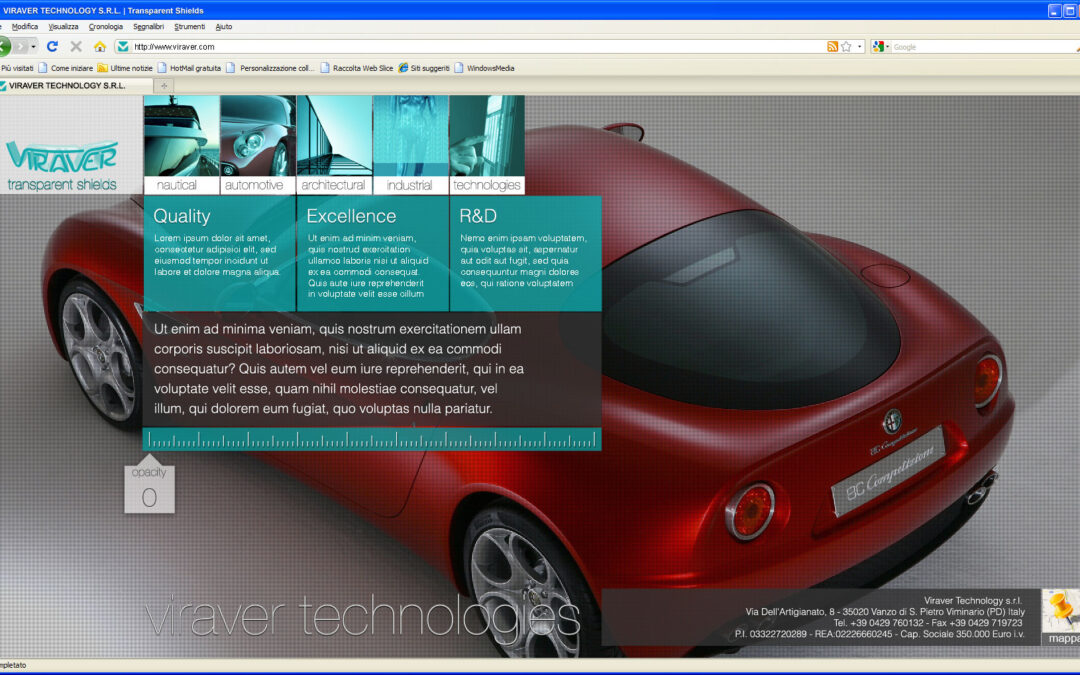
Task: Open the Come iniziare bookmark
Action: tap(65, 68)
